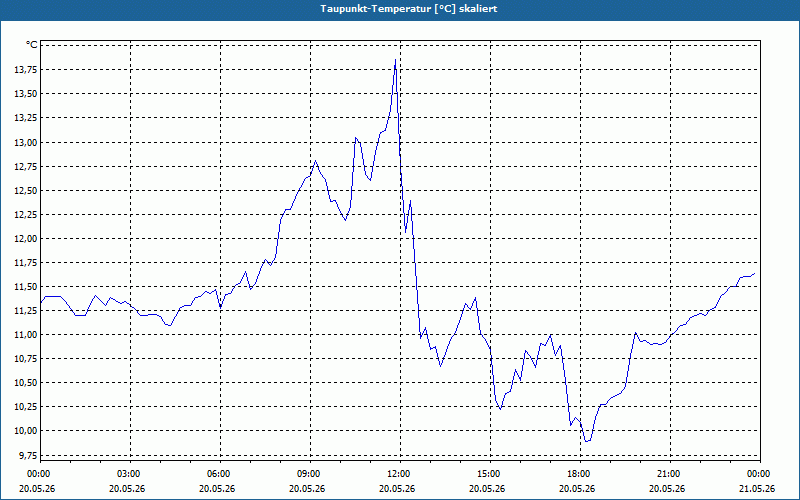
Task: Select the "06:00" time label
Action: pos(220,474)
